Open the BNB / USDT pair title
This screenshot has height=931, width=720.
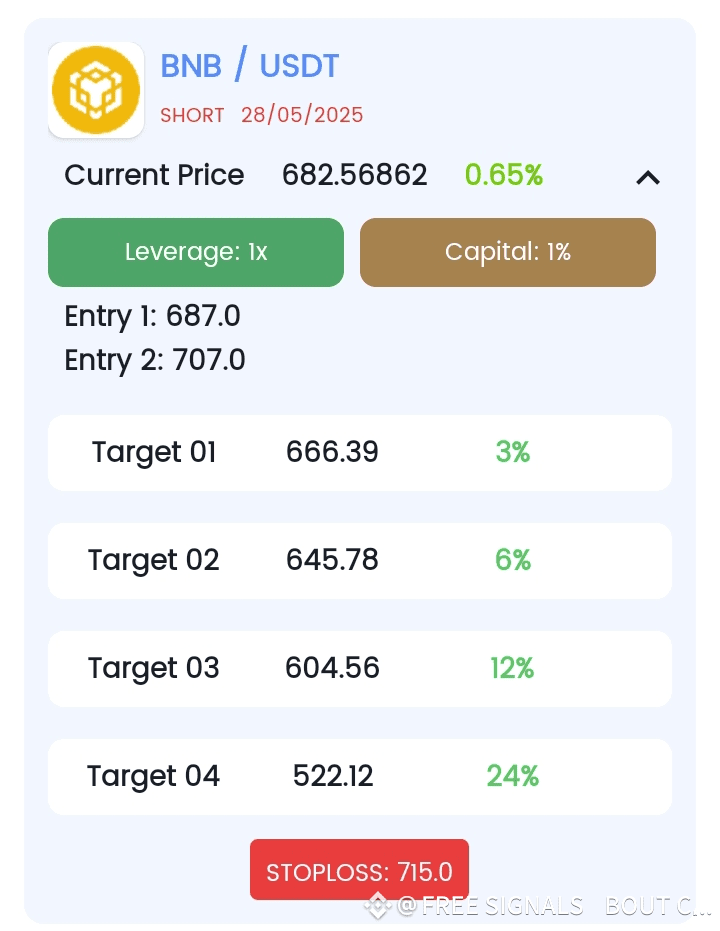point(250,67)
